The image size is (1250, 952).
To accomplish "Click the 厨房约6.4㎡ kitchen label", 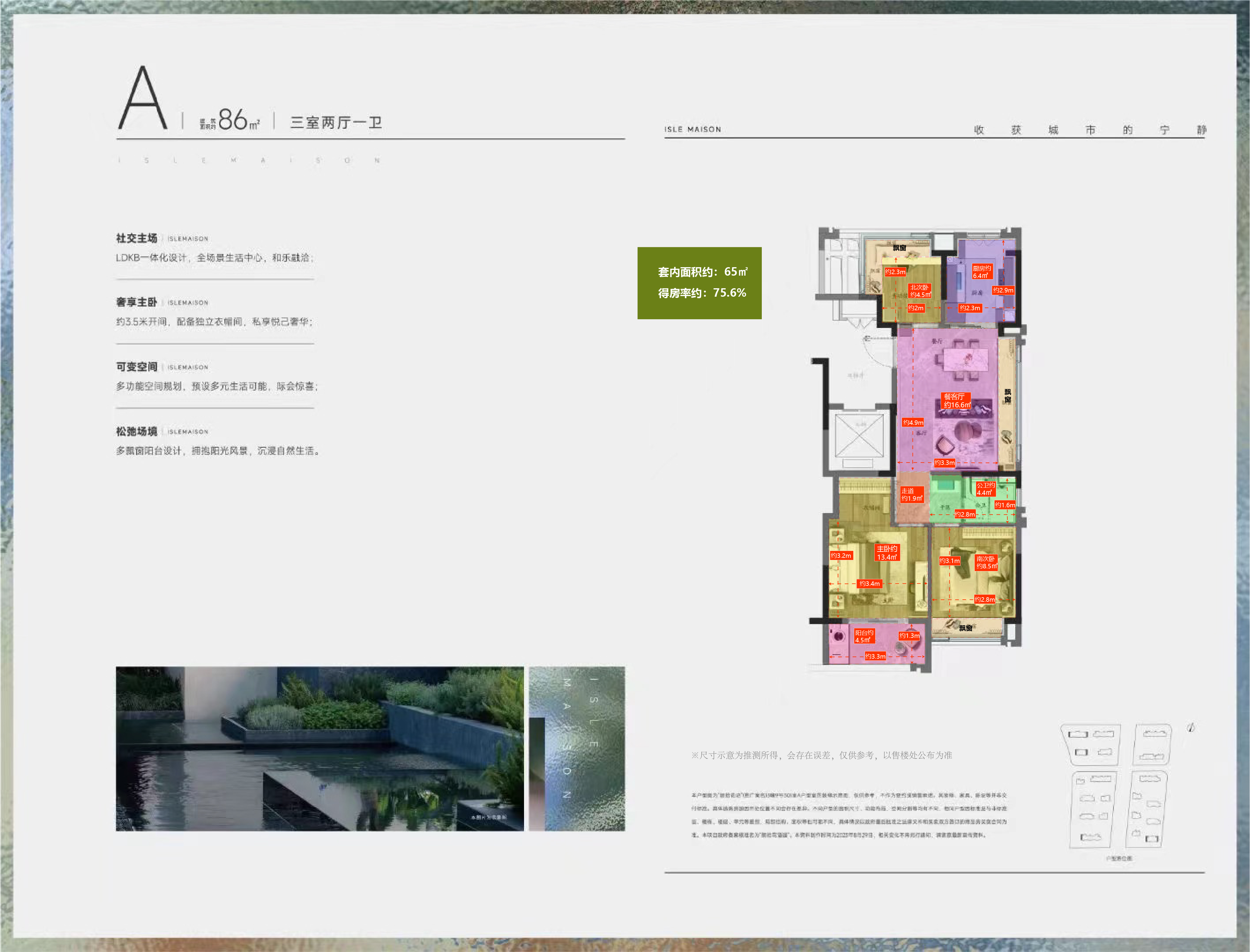I will click(x=982, y=271).
